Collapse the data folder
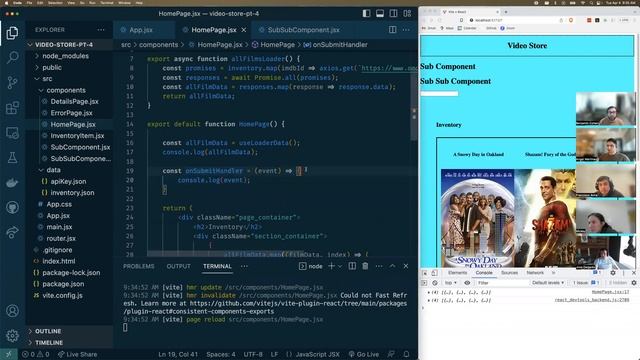640x360 pixels. 69,170
